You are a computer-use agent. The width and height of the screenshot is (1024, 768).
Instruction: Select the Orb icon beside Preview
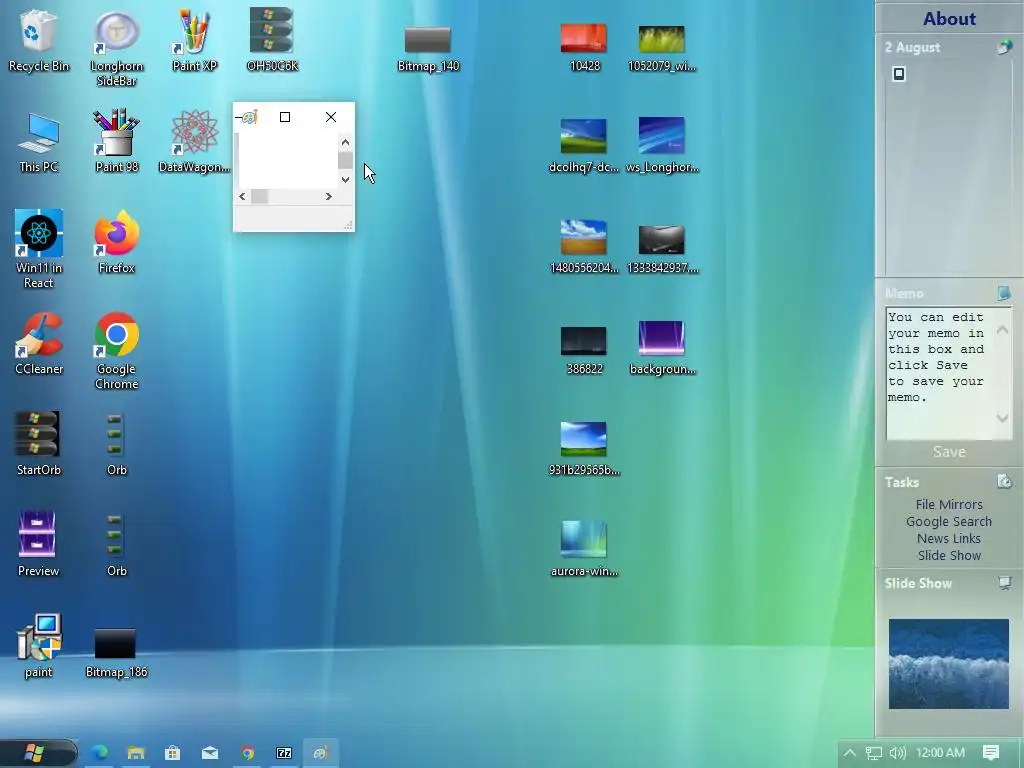pyautogui.click(x=116, y=545)
